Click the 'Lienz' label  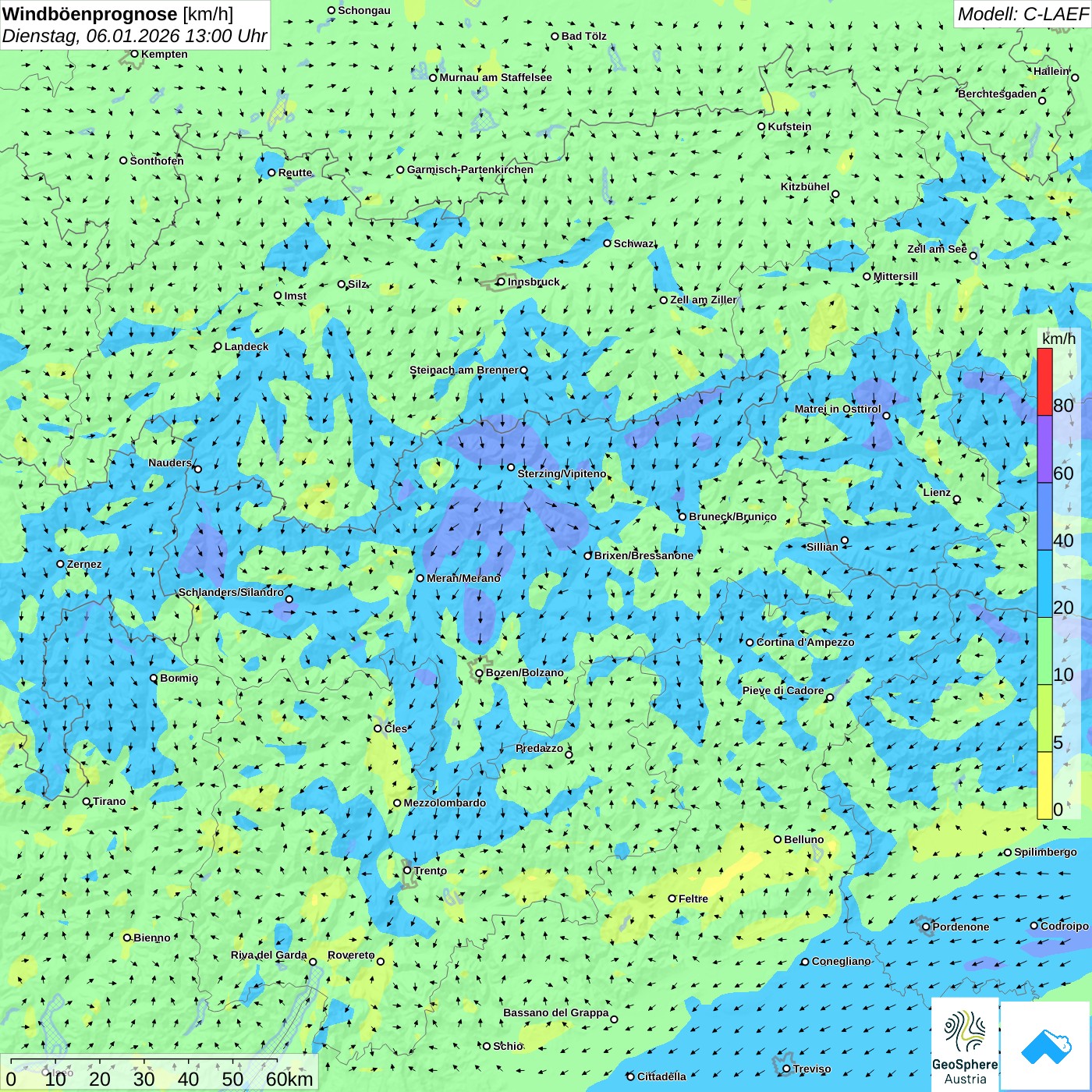pyautogui.click(x=937, y=492)
